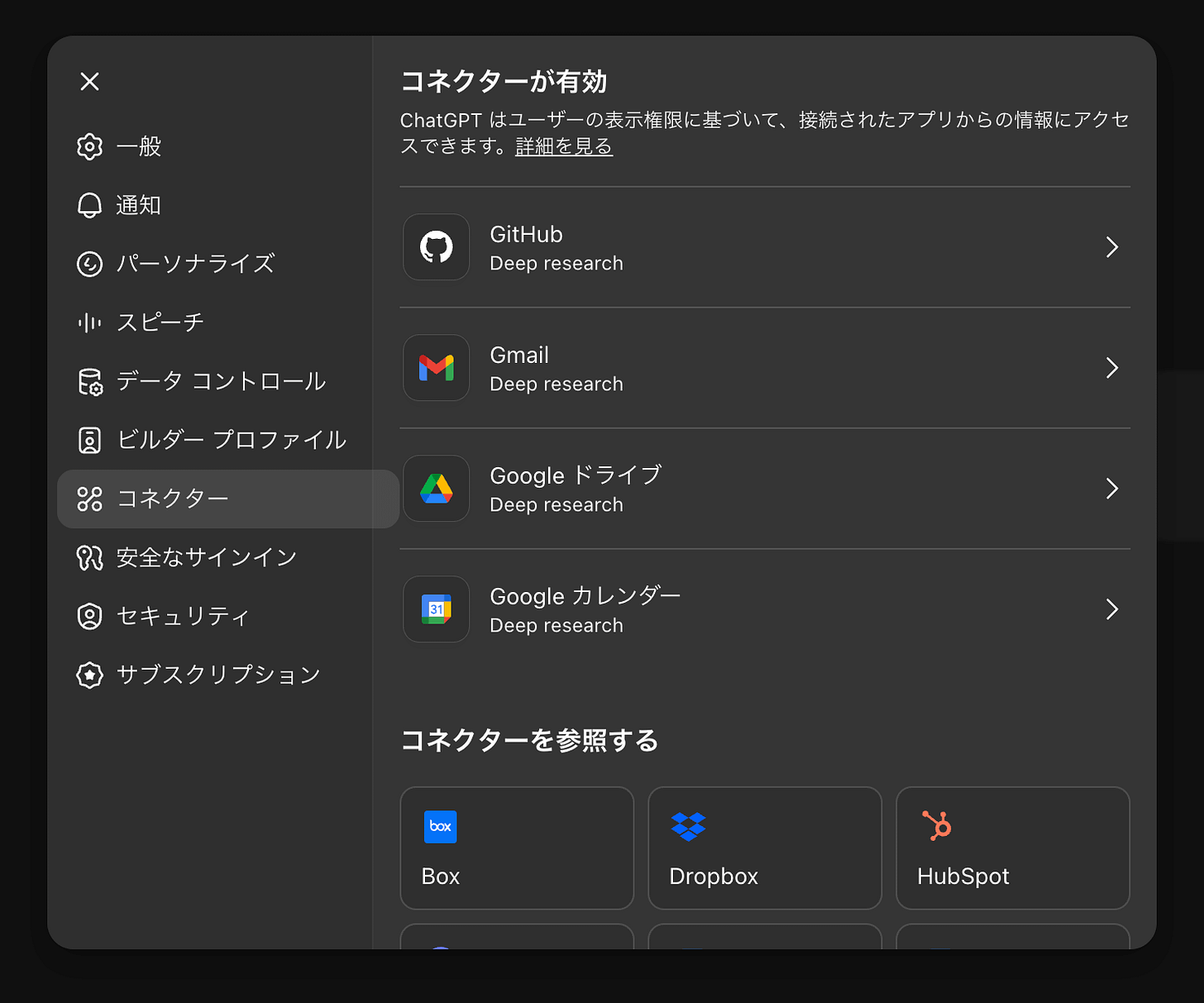Image resolution: width=1204 pixels, height=1003 pixels.
Task: Click the コネクターが有効 heading
Action: [x=504, y=81]
